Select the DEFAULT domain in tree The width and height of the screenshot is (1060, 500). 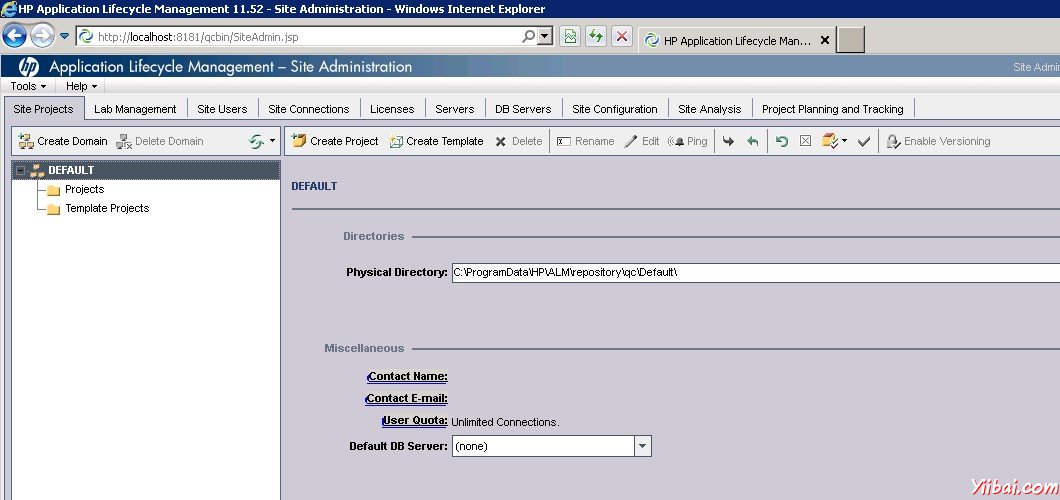[71, 170]
